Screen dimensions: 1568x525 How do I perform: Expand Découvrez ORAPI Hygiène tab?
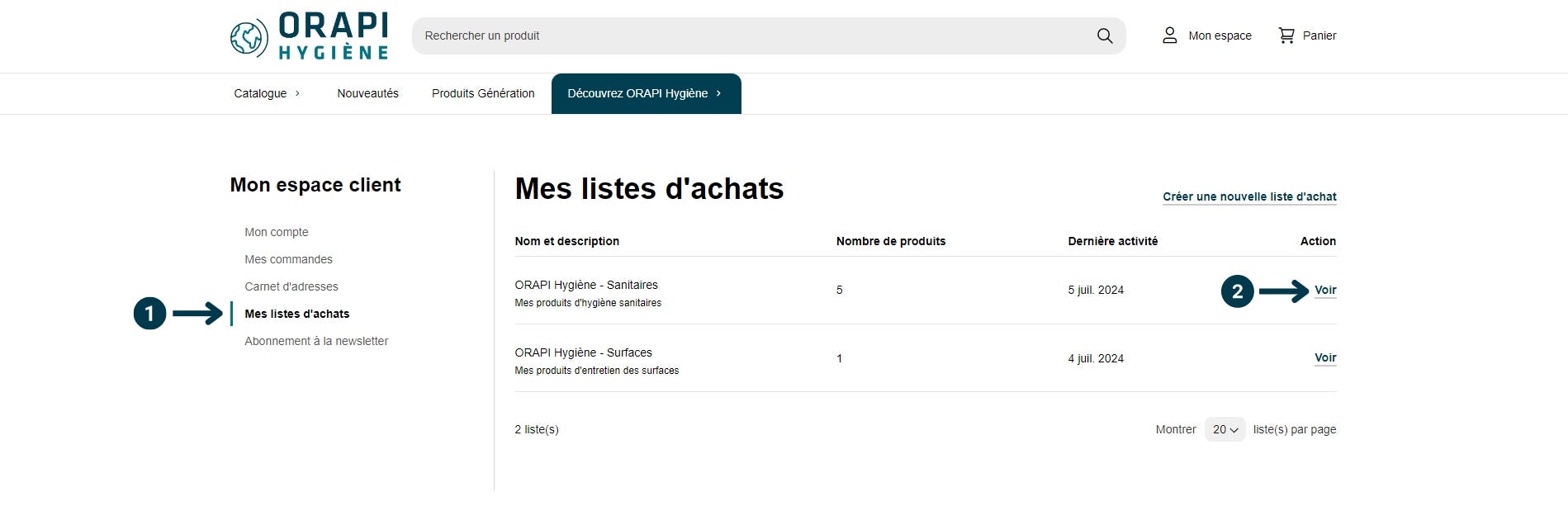pyautogui.click(x=646, y=93)
